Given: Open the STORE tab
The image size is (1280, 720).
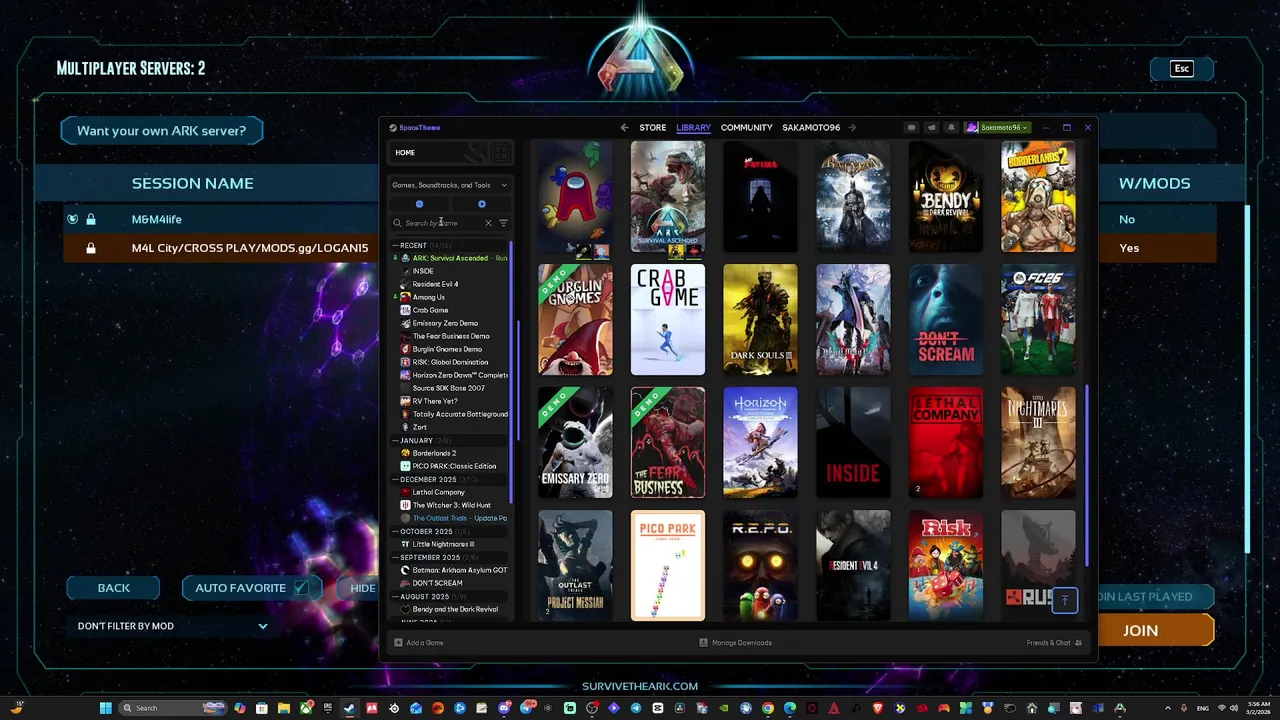Looking at the screenshot, I should pos(652,128).
